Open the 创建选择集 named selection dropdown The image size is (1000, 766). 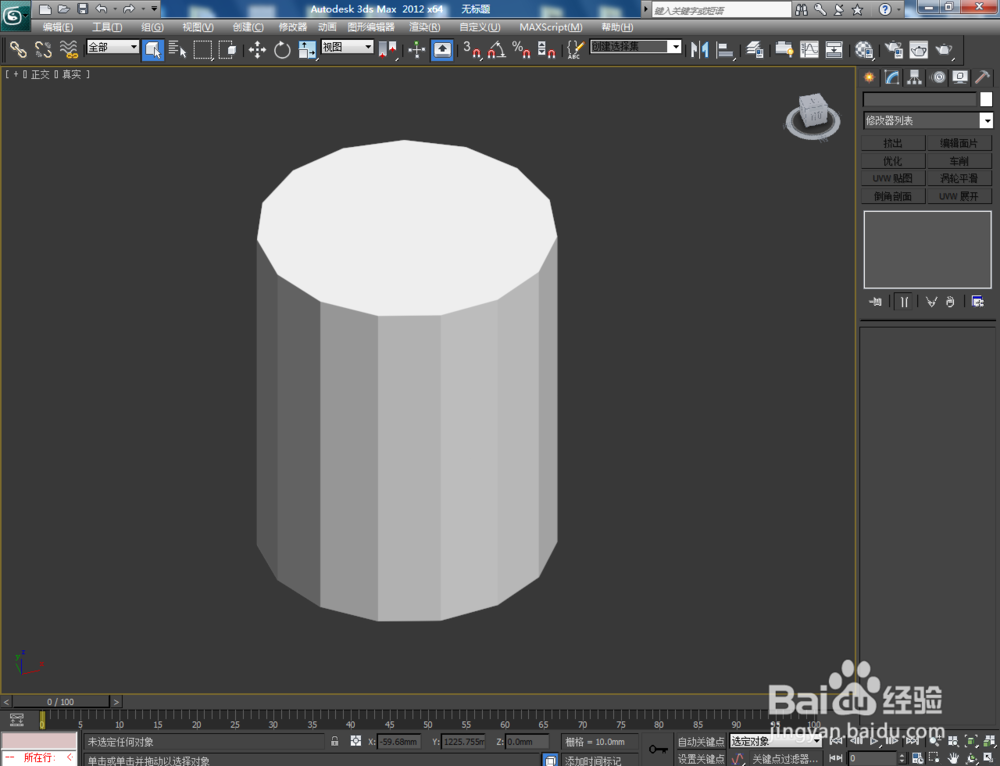[x=636, y=47]
